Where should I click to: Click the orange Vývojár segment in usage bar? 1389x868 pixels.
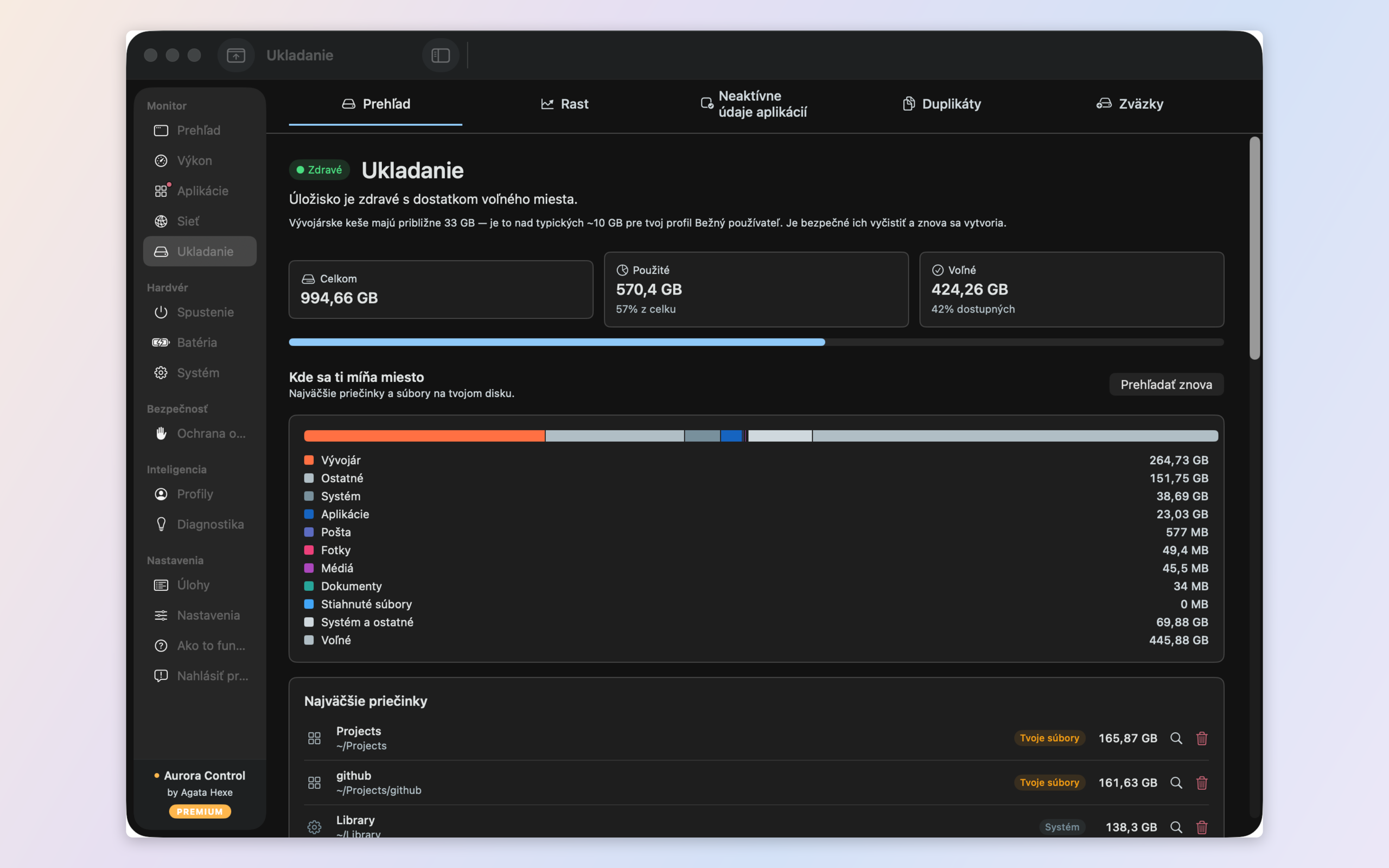click(424, 436)
